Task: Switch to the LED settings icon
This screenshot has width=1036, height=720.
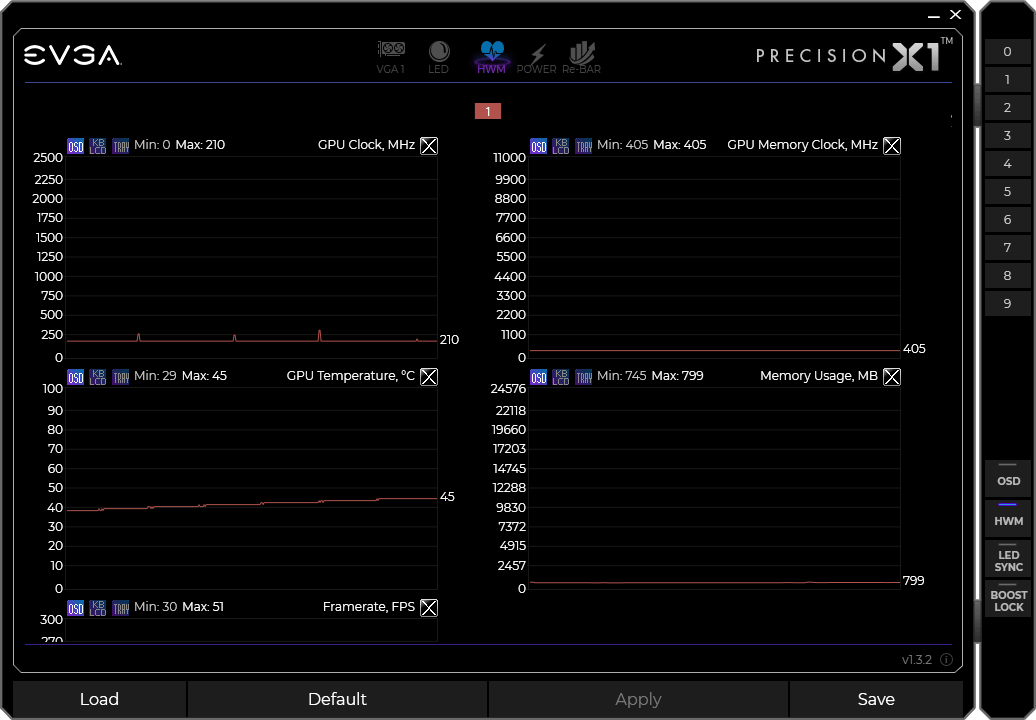Action: (439, 56)
